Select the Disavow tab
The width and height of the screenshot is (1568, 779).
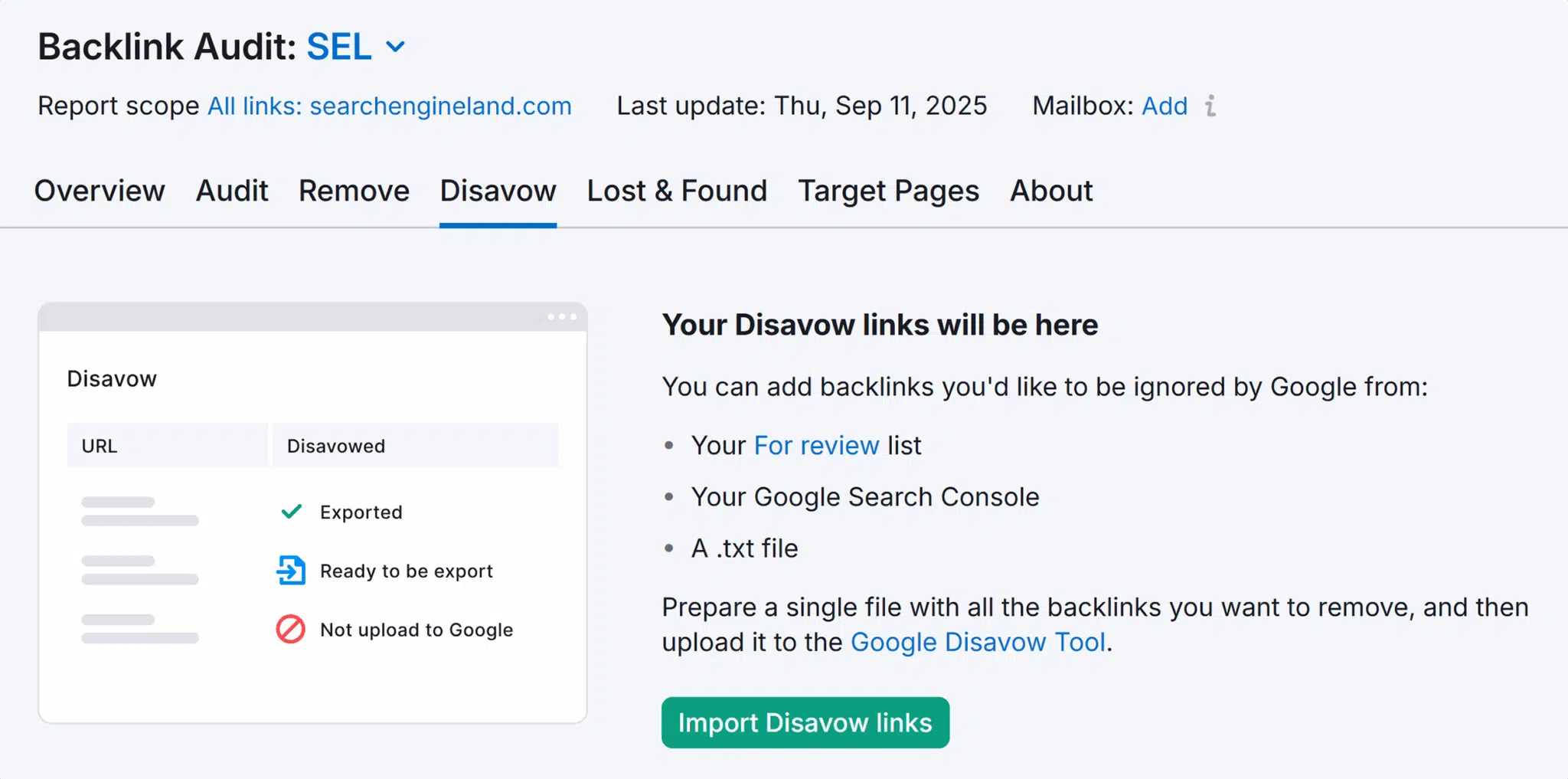(498, 191)
